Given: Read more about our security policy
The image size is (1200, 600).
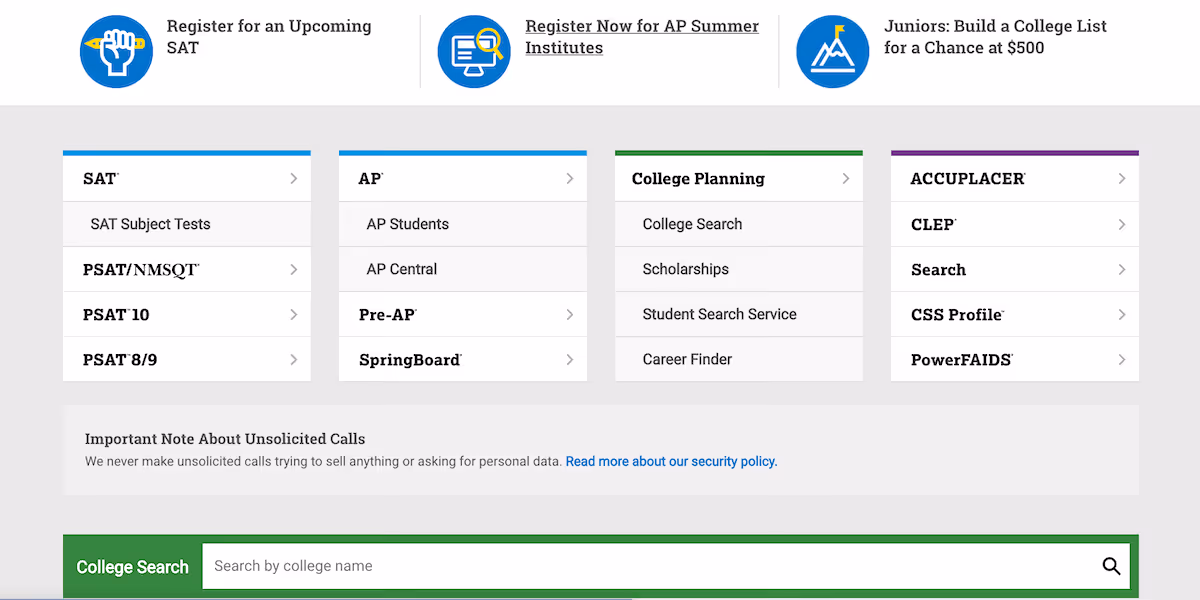Looking at the screenshot, I should (x=671, y=462).
